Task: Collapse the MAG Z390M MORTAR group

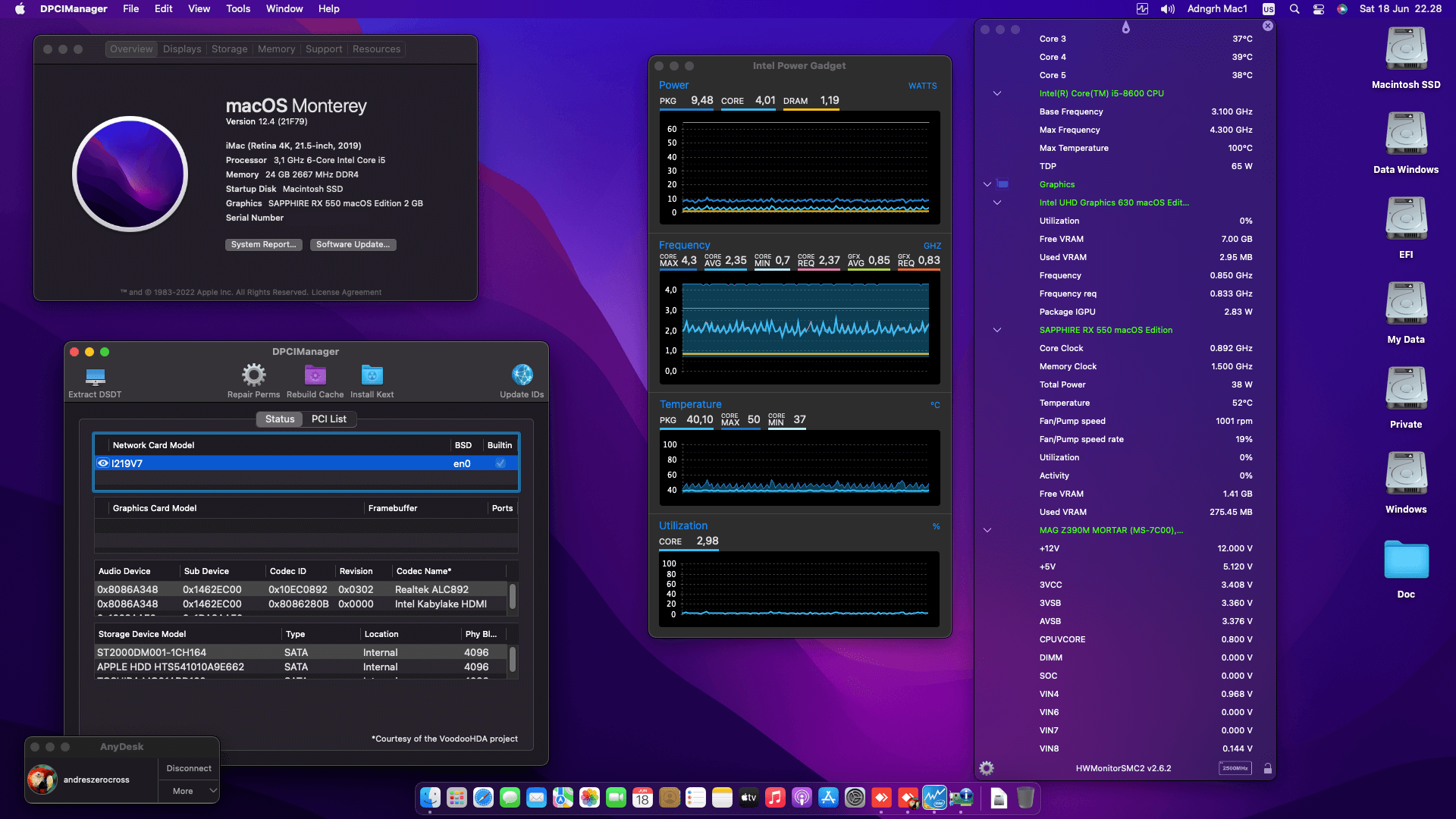Action: (x=987, y=530)
